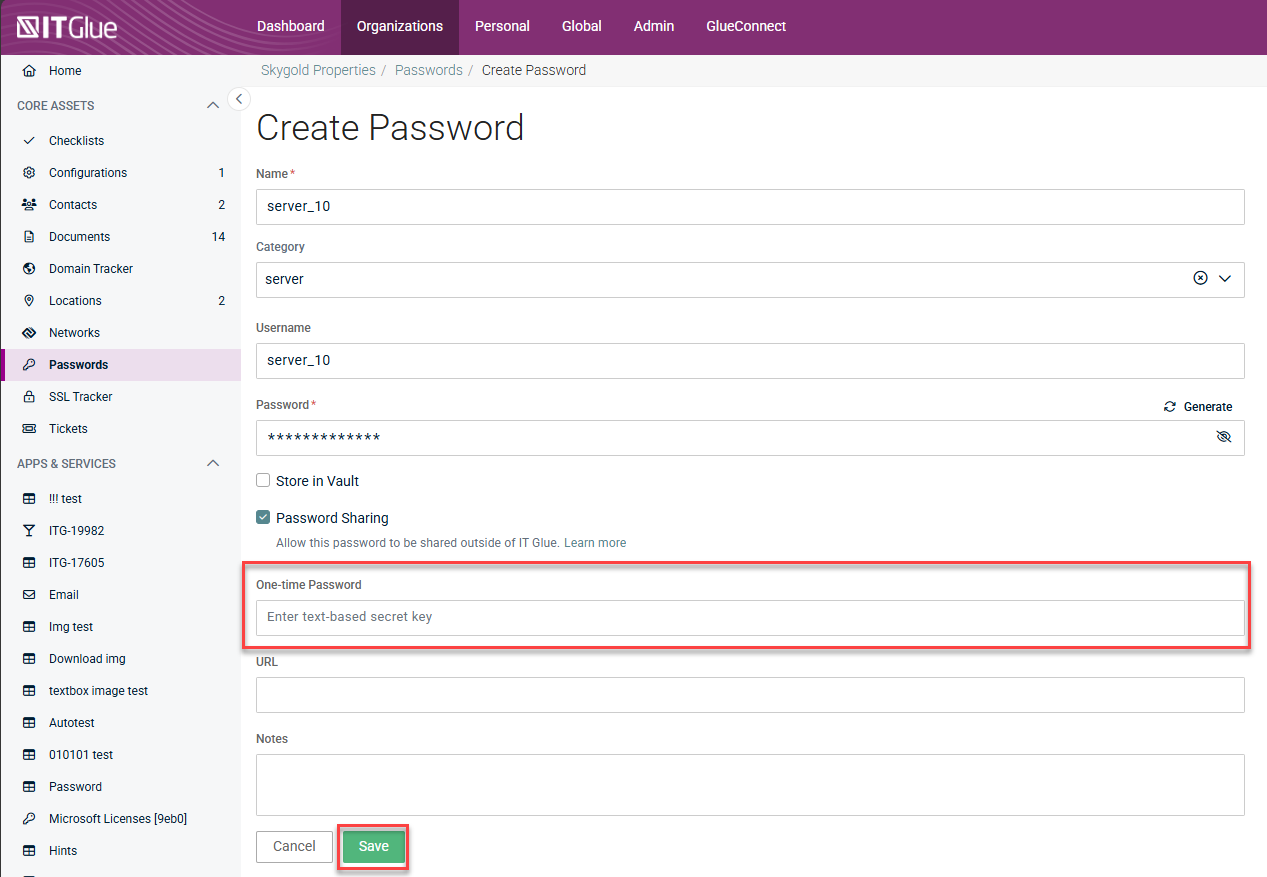
Task: Enable the Store in Vault checkbox
Action: tap(263, 480)
